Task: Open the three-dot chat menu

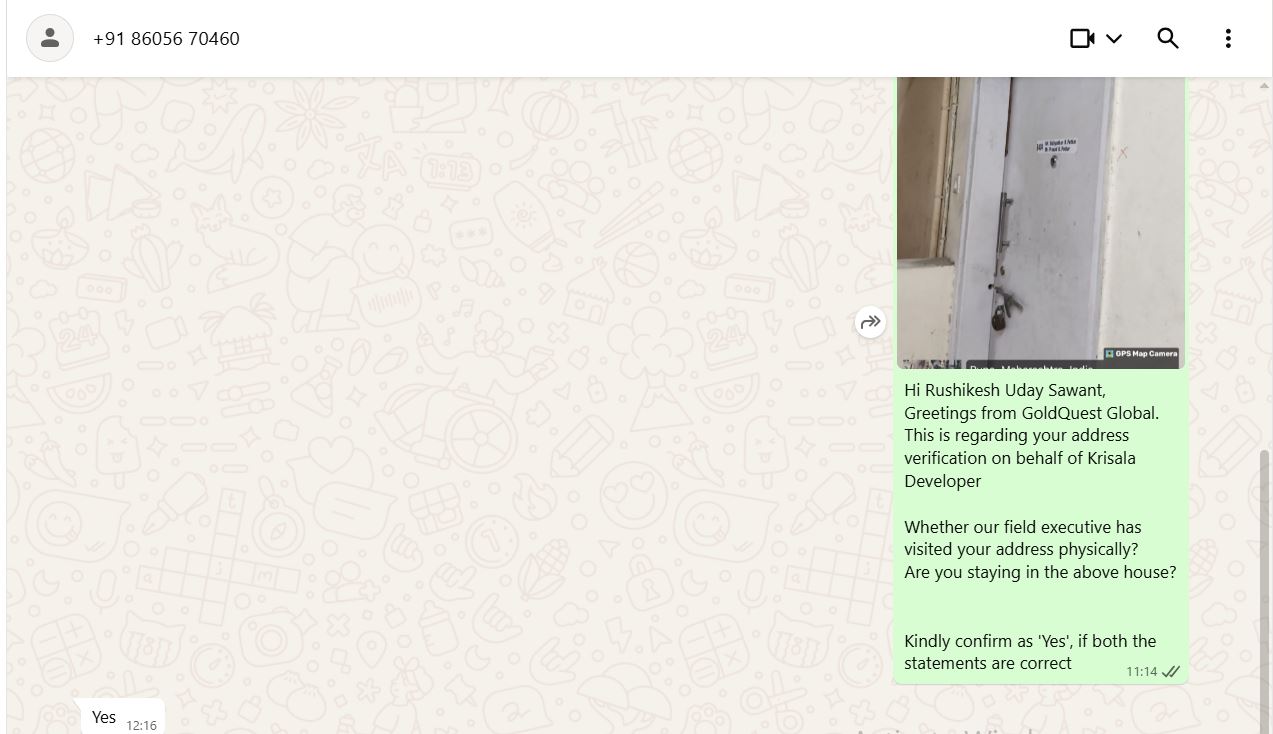Action: (x=1228, y=38)
